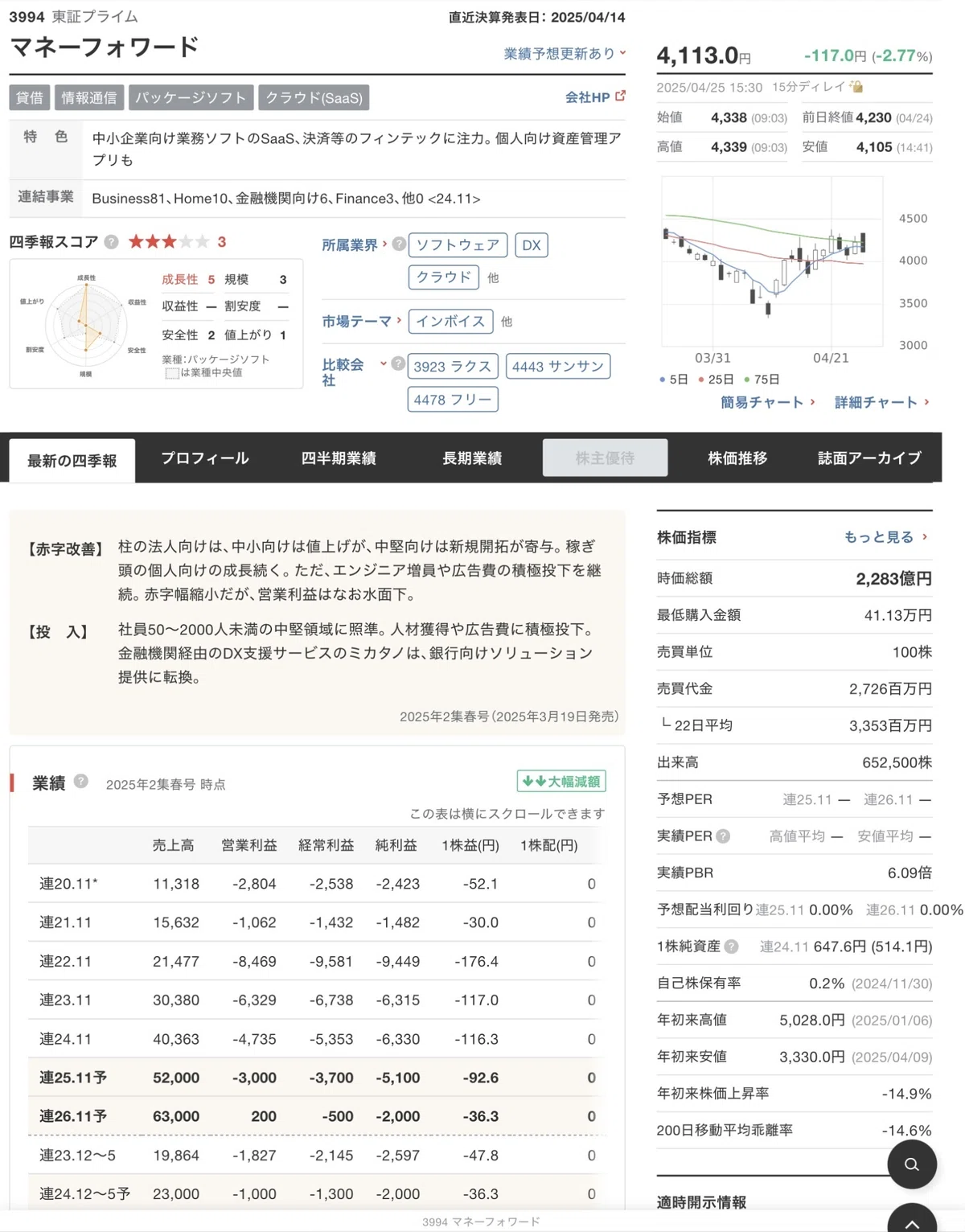
Task: Expand the 業績予想更新あり dropdown
Action: 565,53
